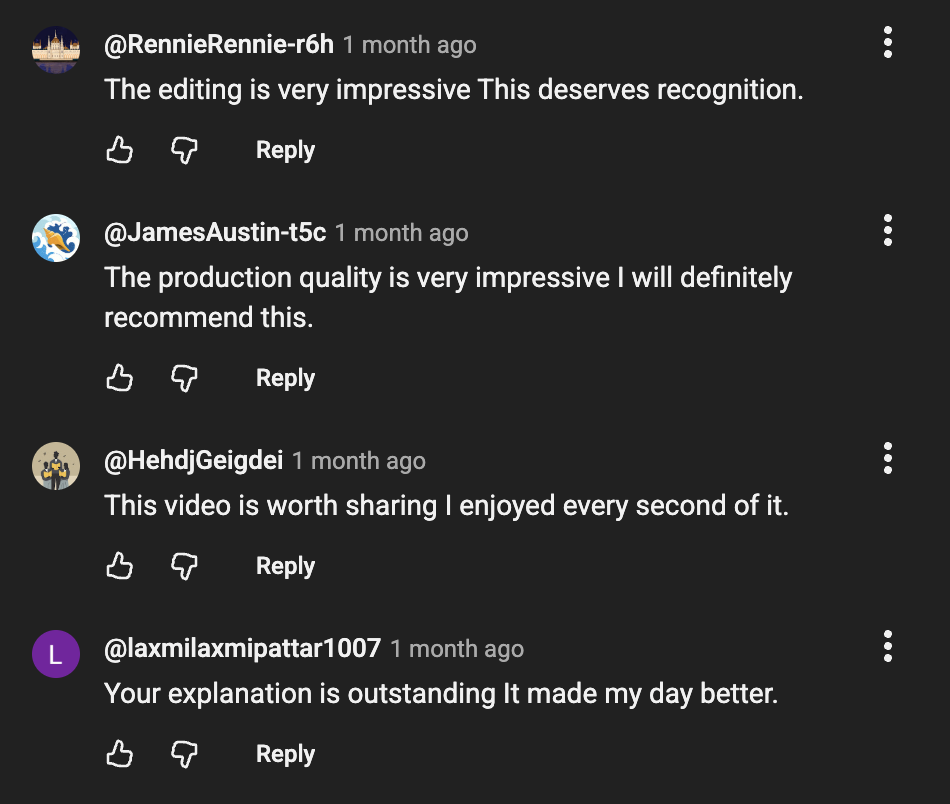Visit the @laxmilaxmipattar1007 channel link
Image resolution: width=950 pixels, height=804 pixels.
(x=243, y=648)
